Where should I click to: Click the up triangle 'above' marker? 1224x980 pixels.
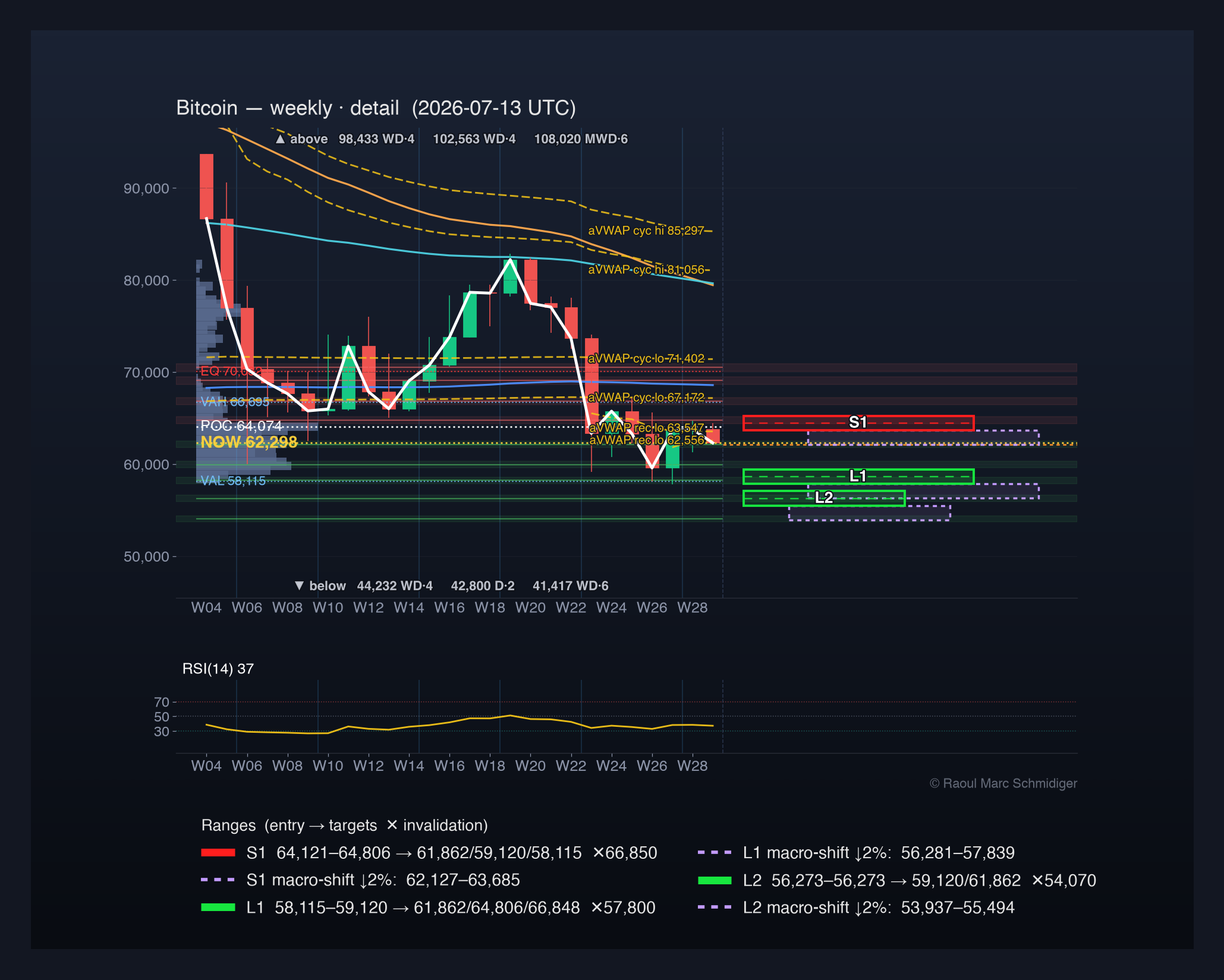pyautogui.click(x=280, y=139)
